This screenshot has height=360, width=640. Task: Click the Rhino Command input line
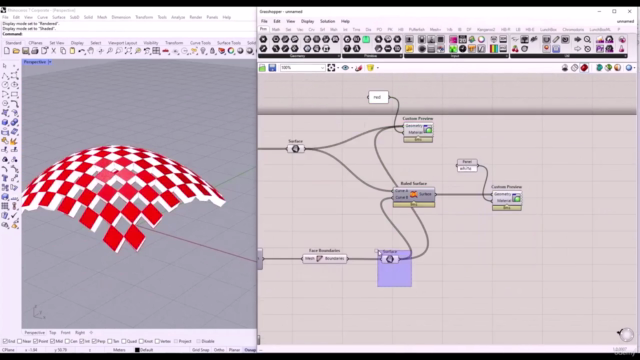(x=129, y=34)
